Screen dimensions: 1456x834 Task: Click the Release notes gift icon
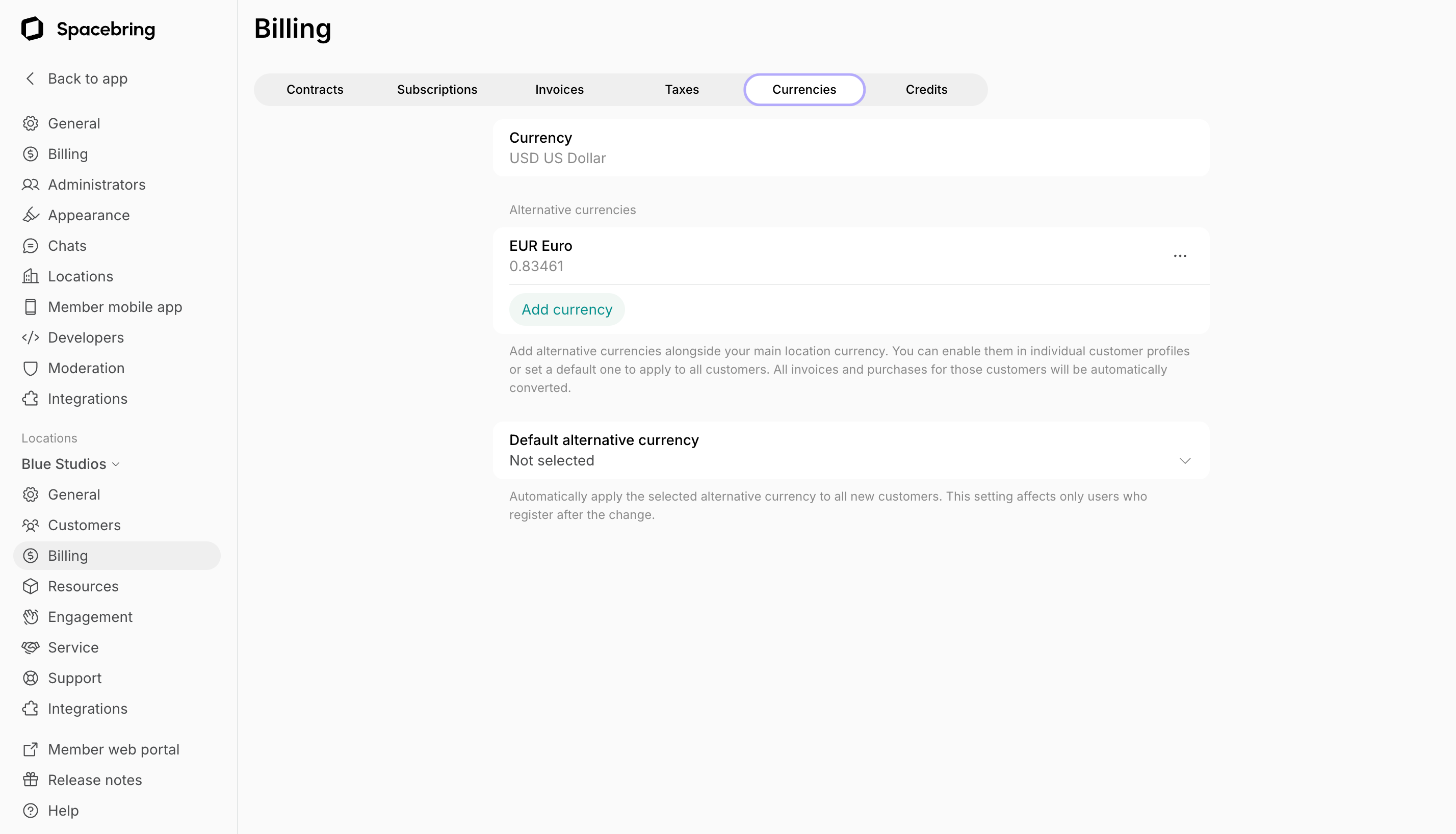(x=31, y=779)
